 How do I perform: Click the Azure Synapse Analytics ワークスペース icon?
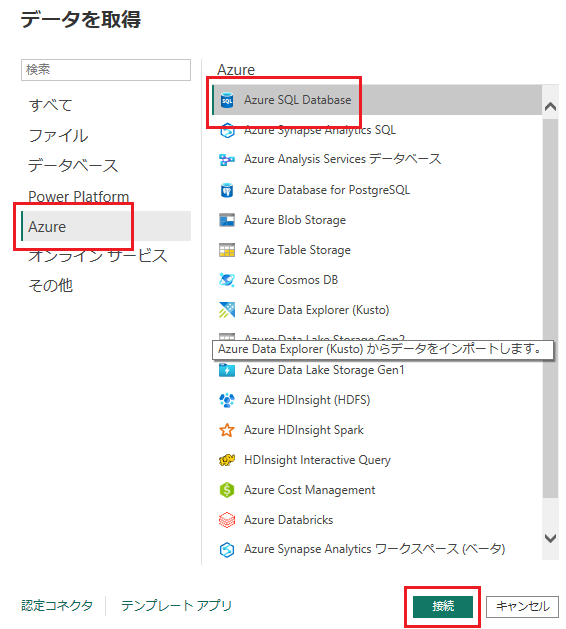click(227, 549)
